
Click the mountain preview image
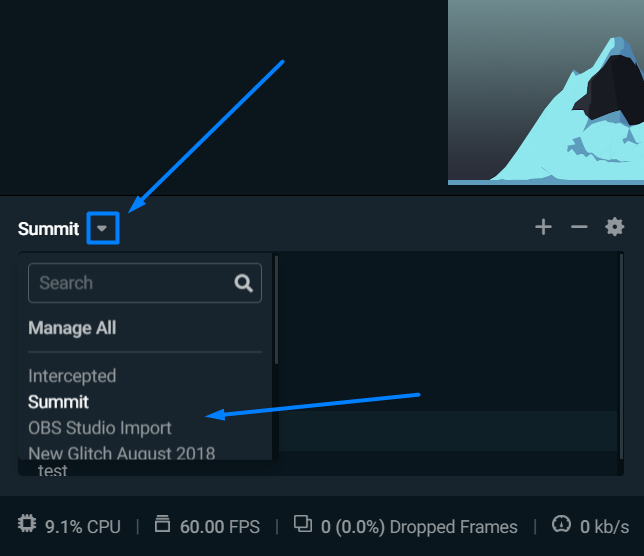[546, 92]
